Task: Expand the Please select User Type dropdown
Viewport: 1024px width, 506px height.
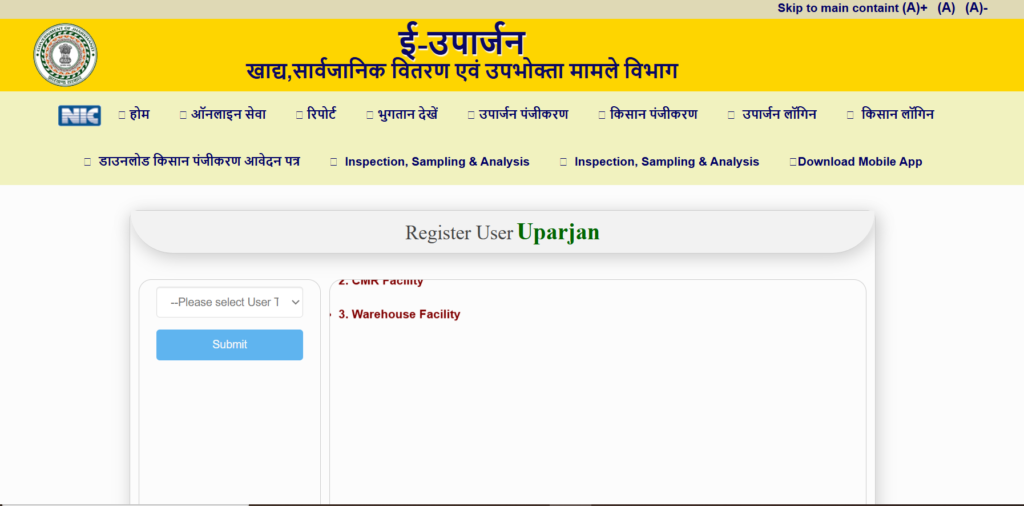Action: coord(229,302)
